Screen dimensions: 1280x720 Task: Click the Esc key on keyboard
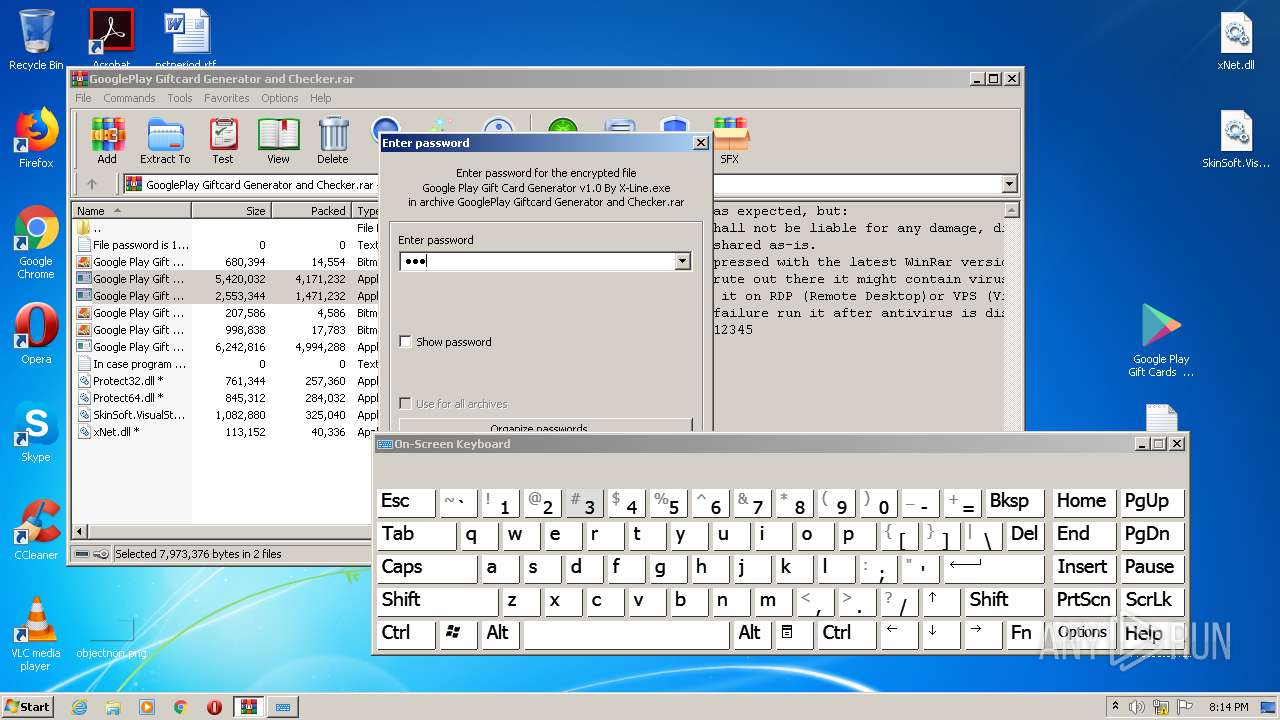[406, 502]
